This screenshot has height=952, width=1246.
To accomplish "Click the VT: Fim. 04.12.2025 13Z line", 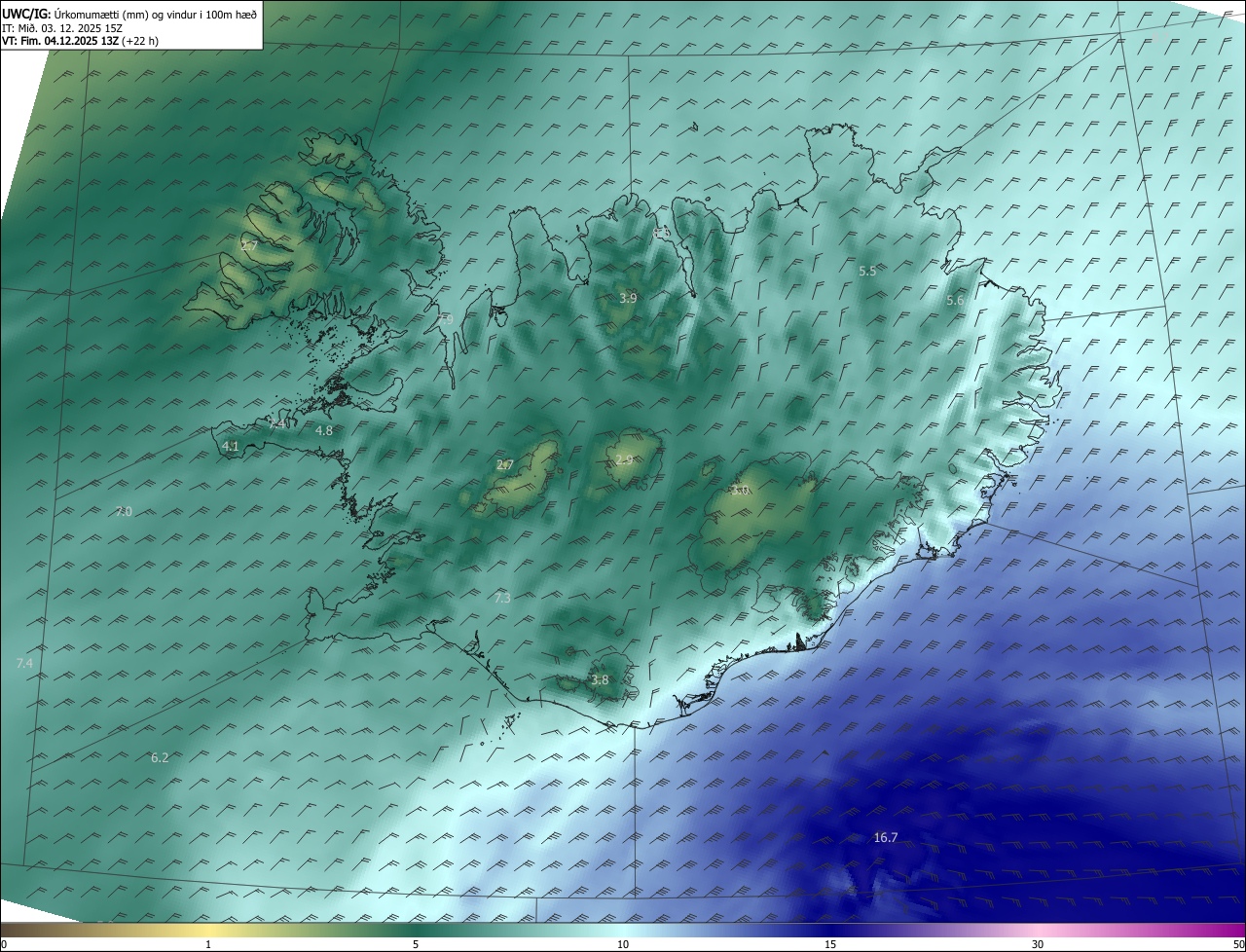I will pos(80,41).
